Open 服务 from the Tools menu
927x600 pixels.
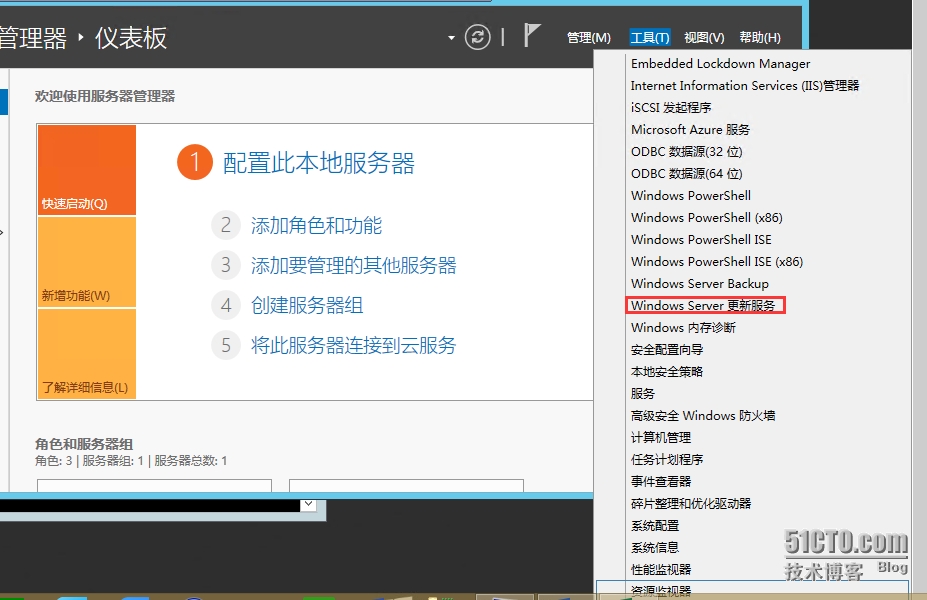(643, 394)
